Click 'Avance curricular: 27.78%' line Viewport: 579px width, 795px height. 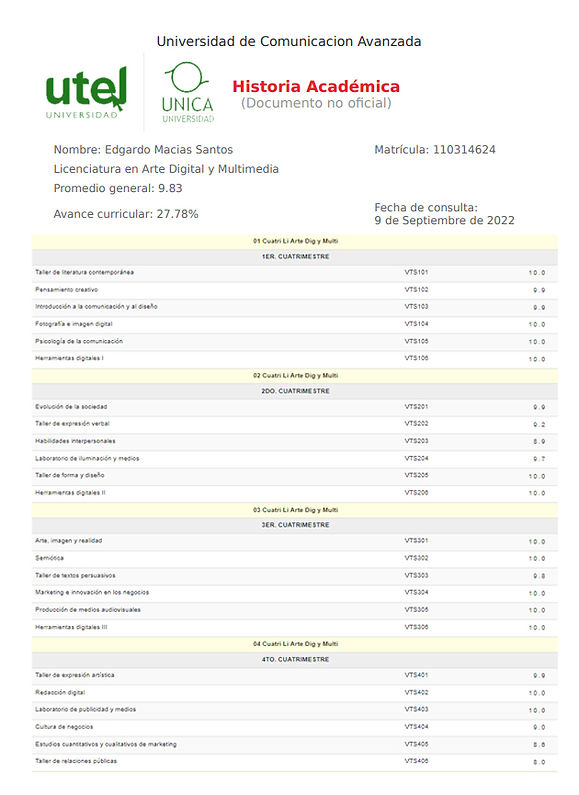point(126,214)
